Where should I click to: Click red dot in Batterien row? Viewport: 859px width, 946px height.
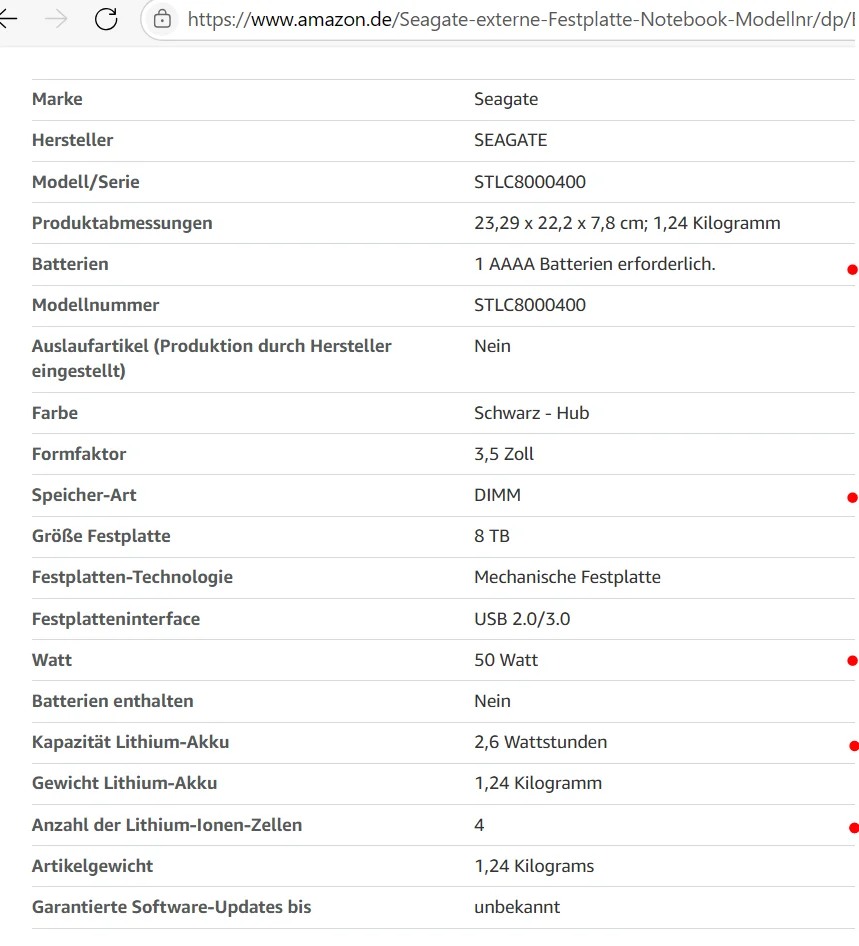click(x=852, y=269)
